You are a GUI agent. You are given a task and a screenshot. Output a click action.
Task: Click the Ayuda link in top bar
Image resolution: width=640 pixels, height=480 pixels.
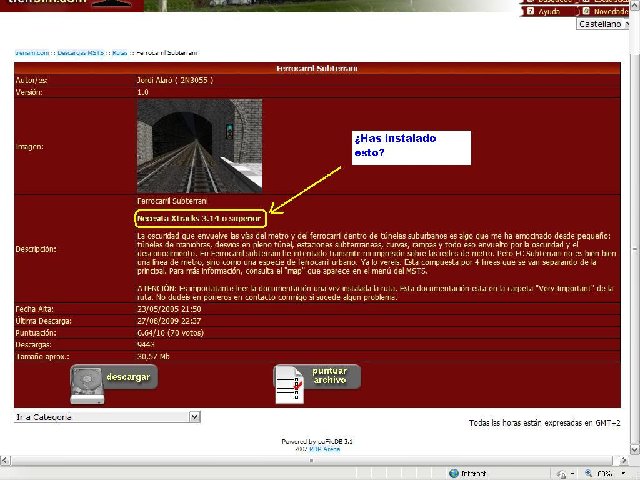coord(549,11)
